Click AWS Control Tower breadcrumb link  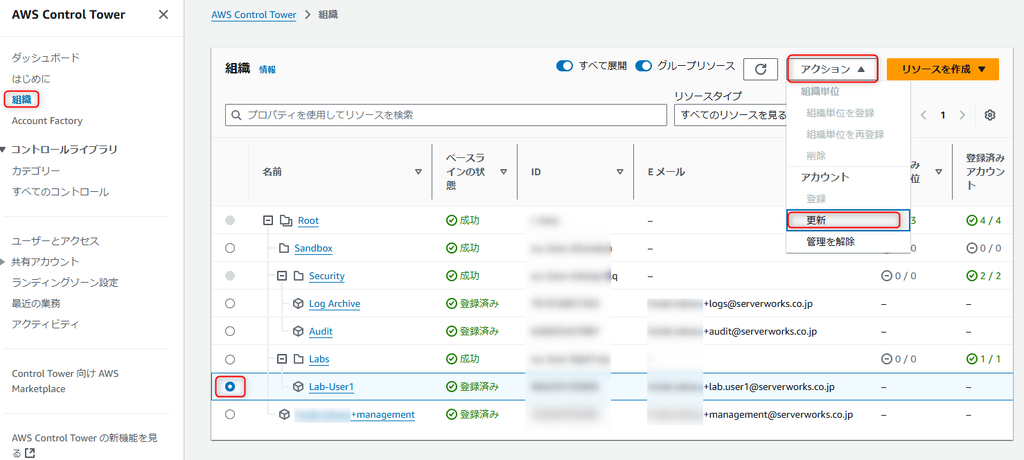253,14
